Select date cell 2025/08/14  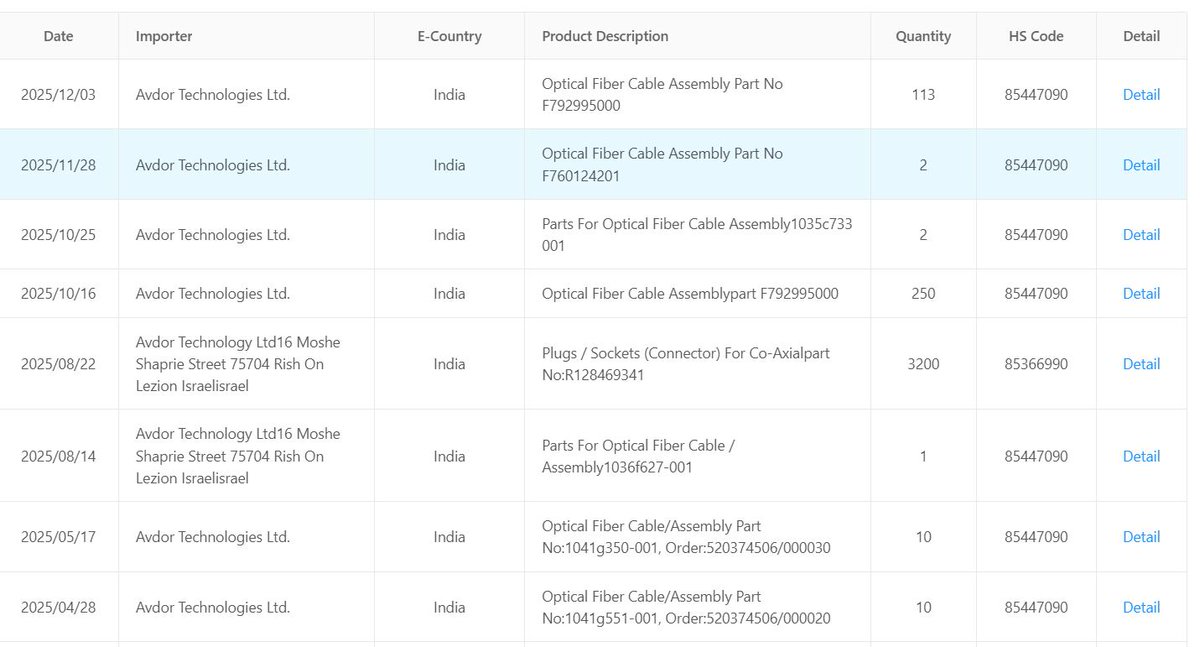[x=58, y=456]
